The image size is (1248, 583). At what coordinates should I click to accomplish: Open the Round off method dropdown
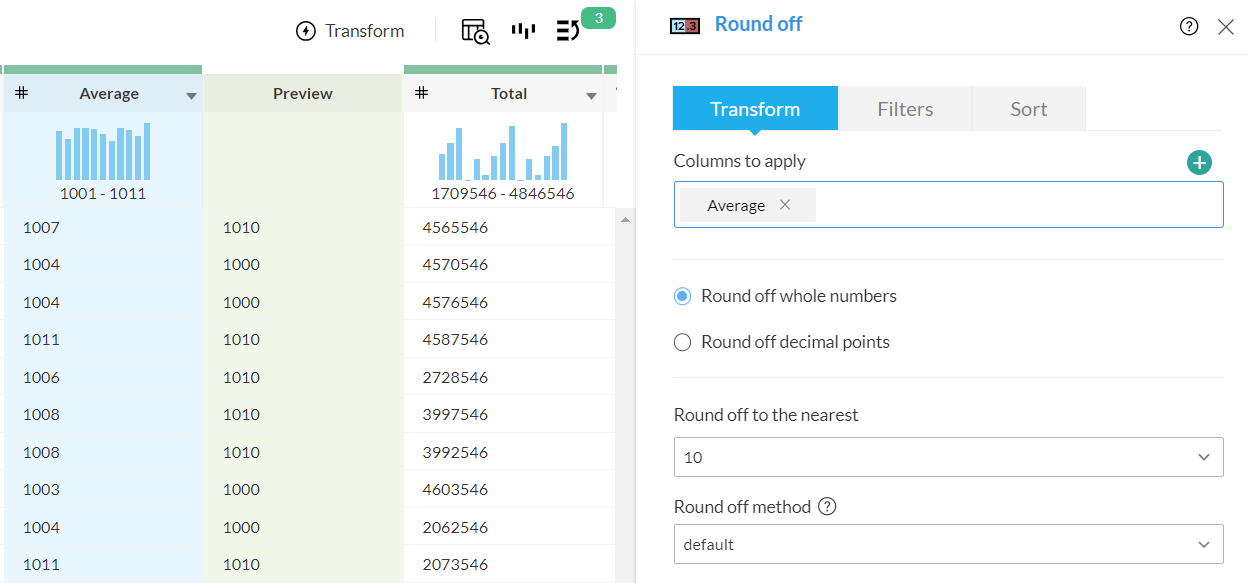tap(948, 545)
